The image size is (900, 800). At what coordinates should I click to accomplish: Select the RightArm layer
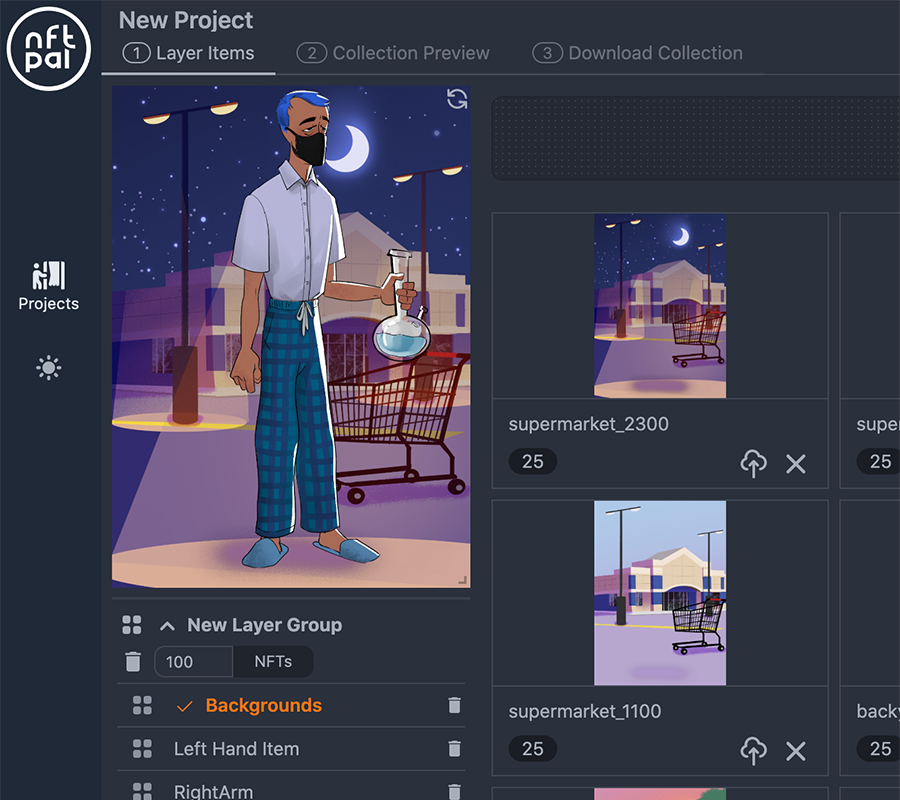(x=214, y=791)
